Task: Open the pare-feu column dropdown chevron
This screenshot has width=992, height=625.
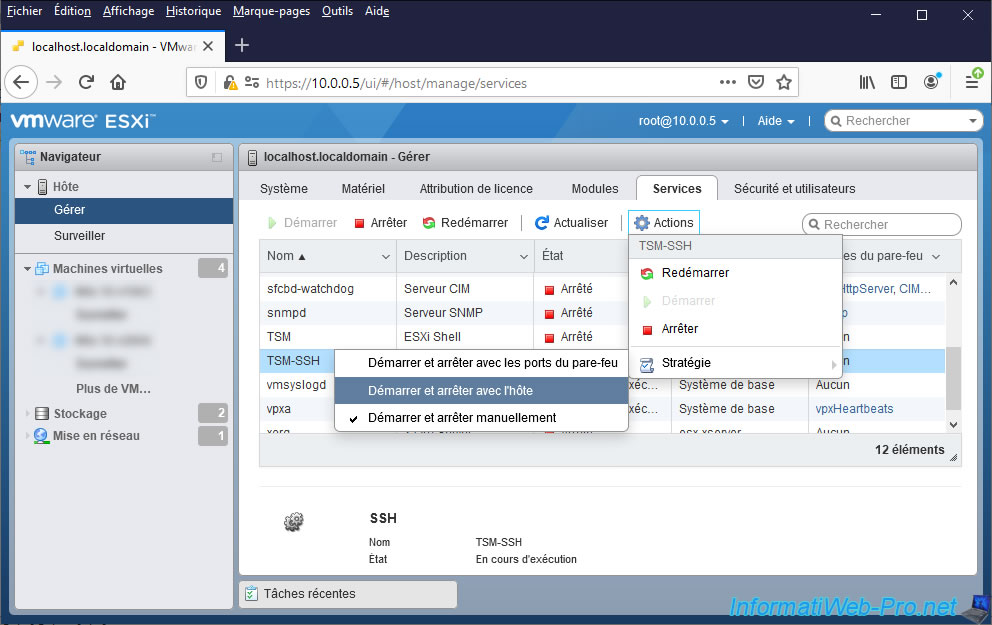Action: 936,256
